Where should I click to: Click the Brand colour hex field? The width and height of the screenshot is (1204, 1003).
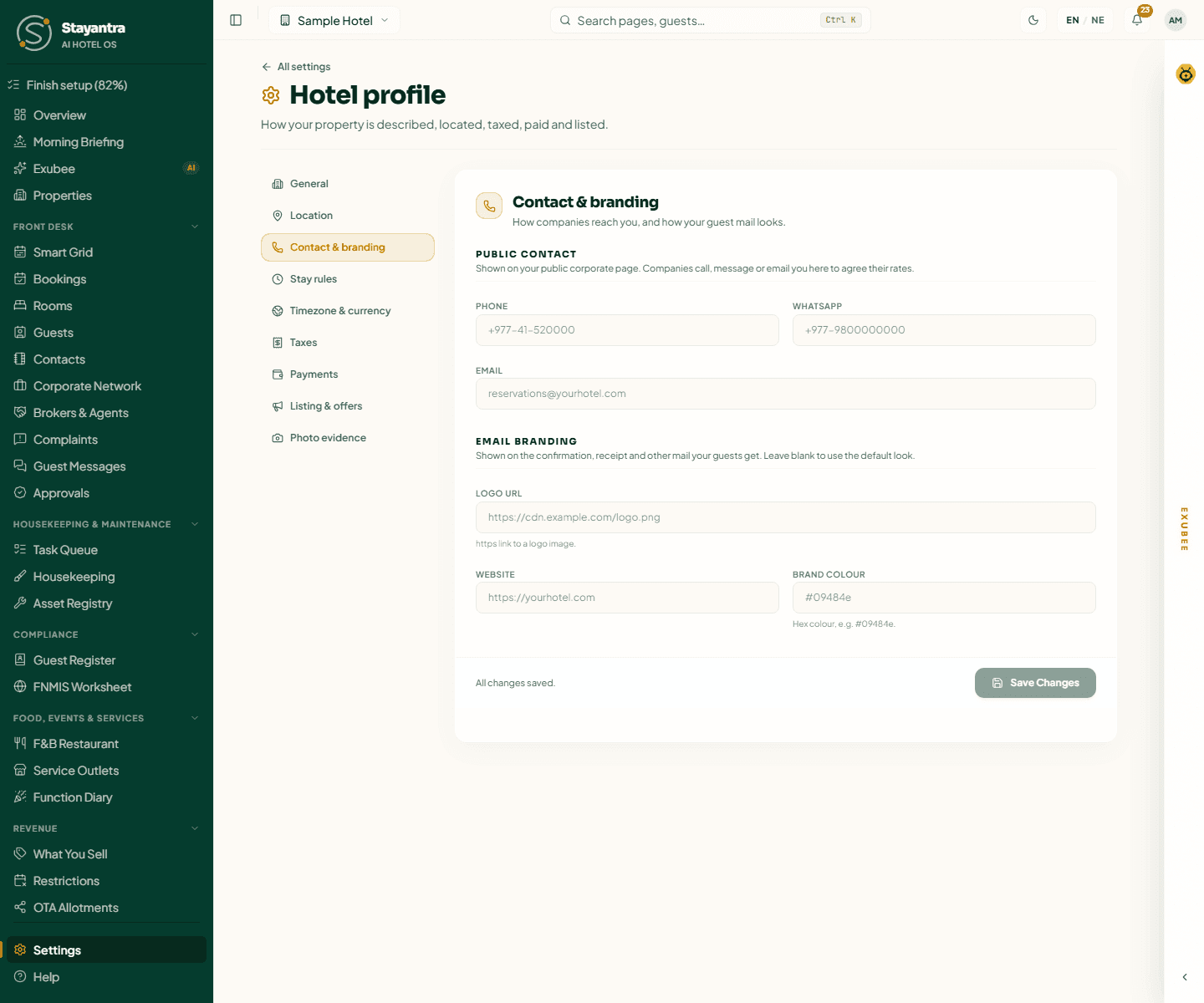tap(944, 598)
